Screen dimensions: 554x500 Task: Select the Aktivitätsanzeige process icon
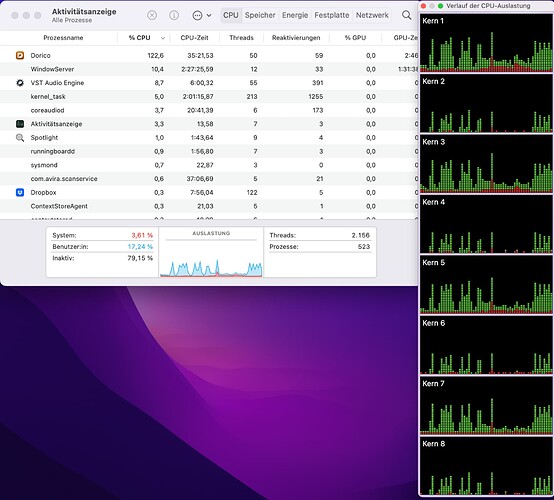[x=20, y=124]
